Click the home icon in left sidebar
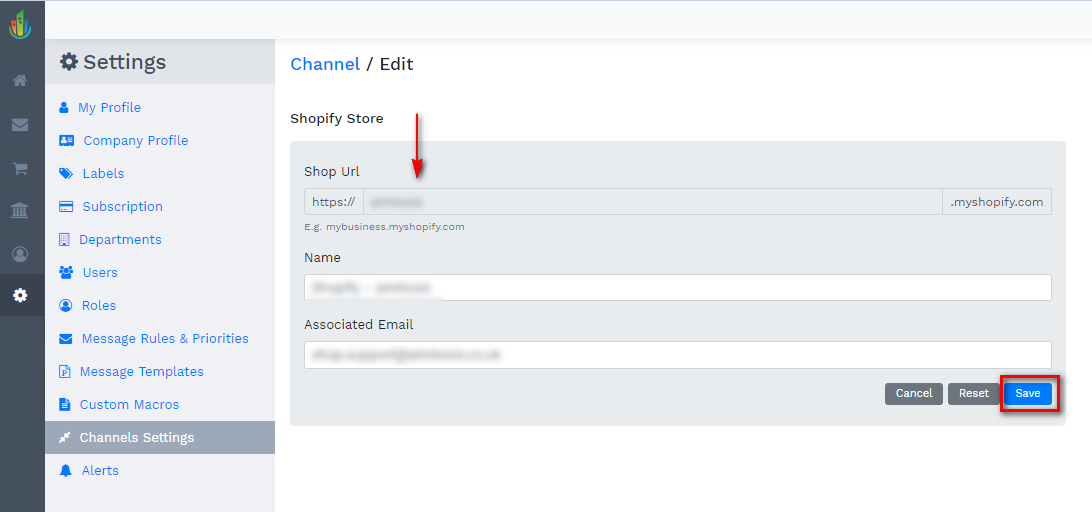Viewport: 1092px width, 512px height. [x=20, y=80]
